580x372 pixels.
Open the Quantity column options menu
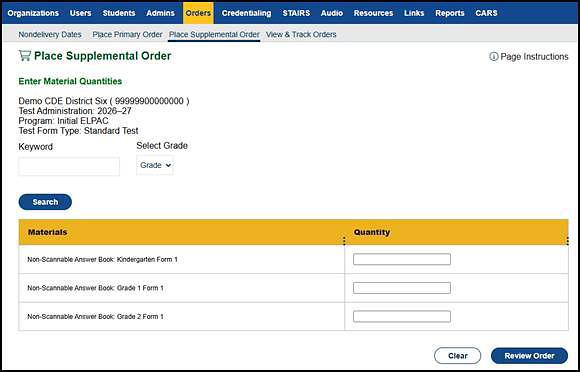tap(567, 241)
